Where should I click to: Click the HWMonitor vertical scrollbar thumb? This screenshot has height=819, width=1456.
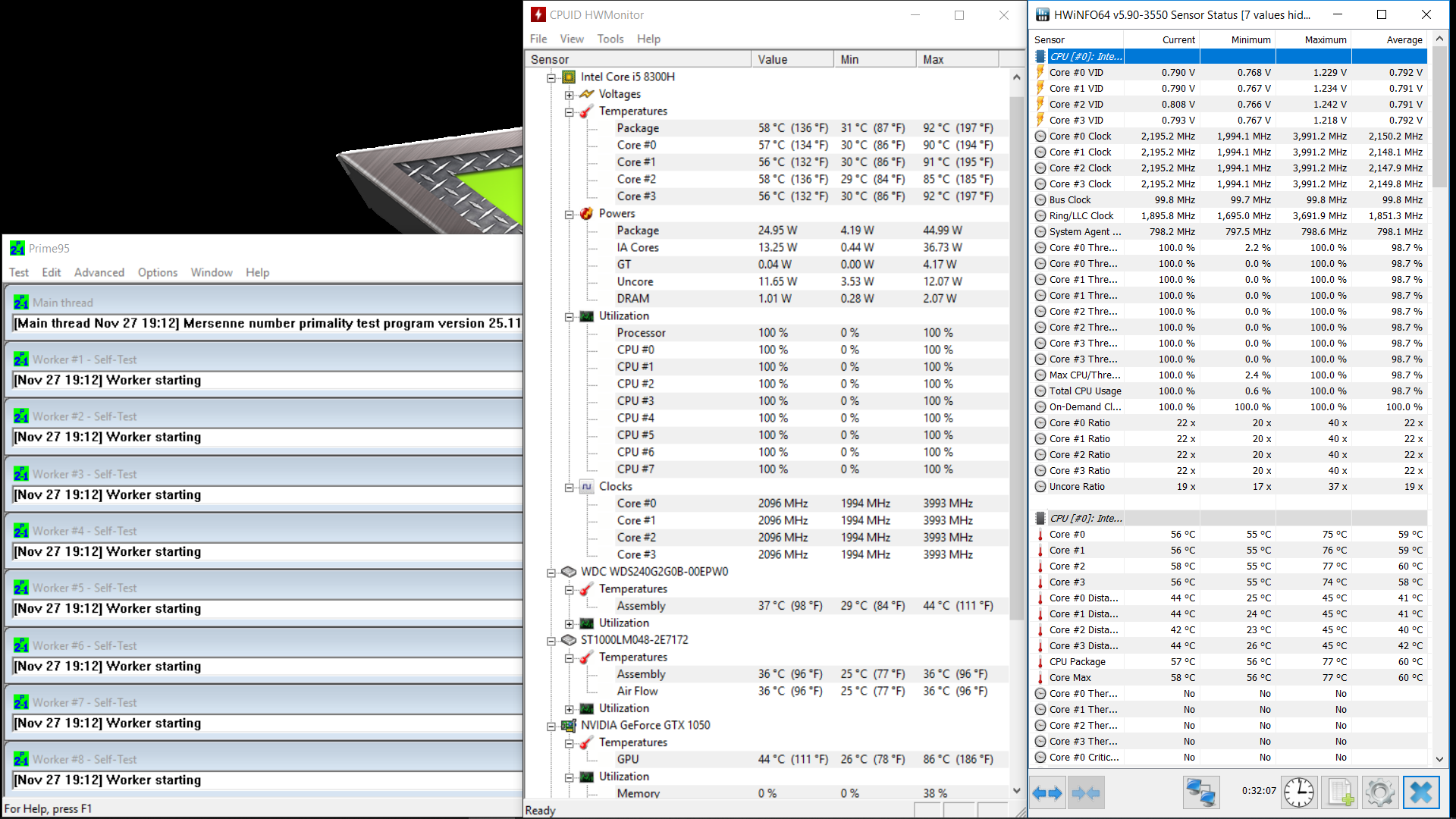click(x=1017, y=356)
